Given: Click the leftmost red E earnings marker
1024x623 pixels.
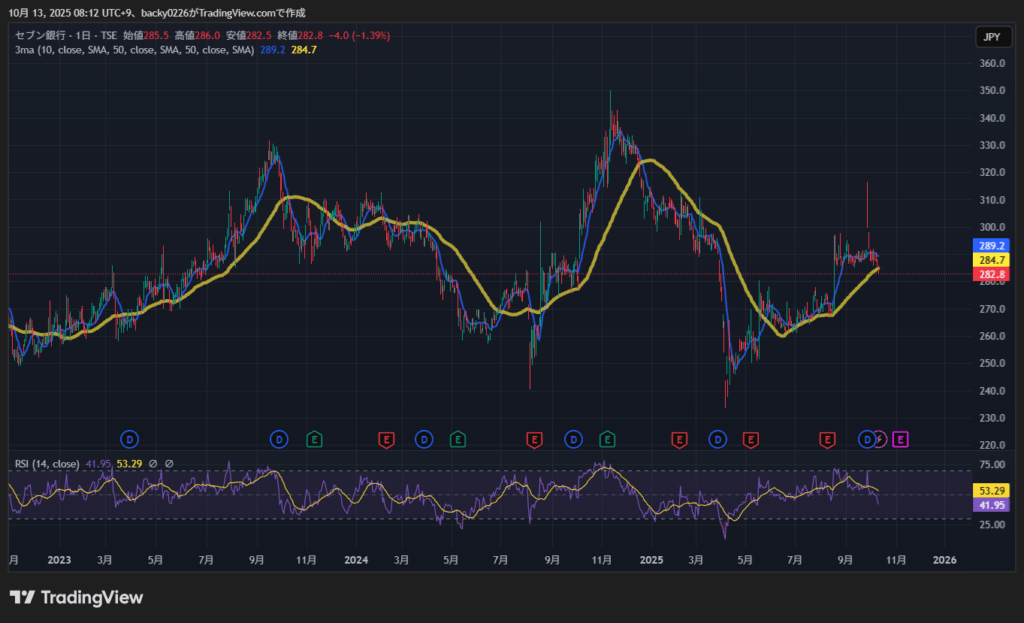Looking at the screenshot, I should (386, 439).
